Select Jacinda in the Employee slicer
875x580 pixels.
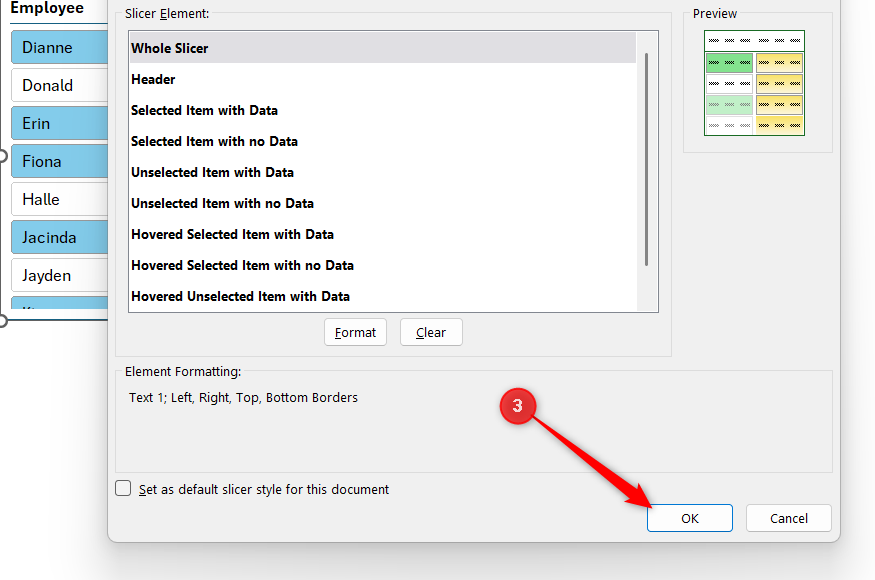pos(59,237)
